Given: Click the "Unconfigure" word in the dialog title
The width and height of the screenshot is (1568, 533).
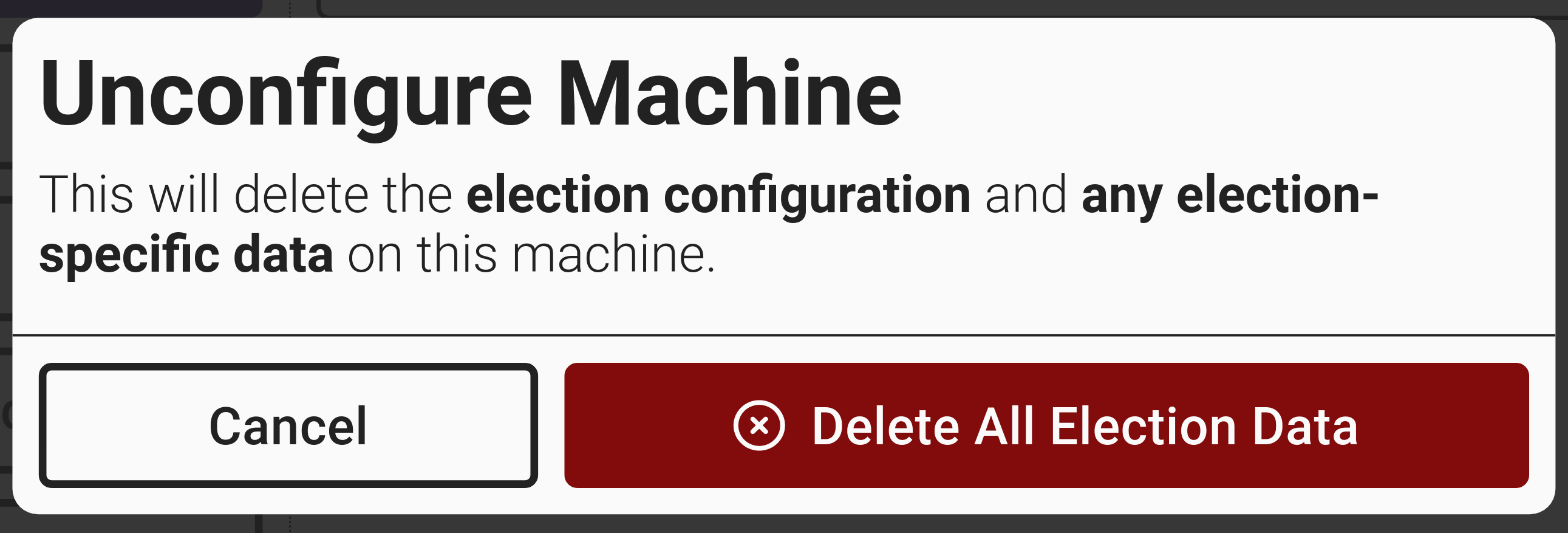Looking at the screenshot, I should 285,95.
